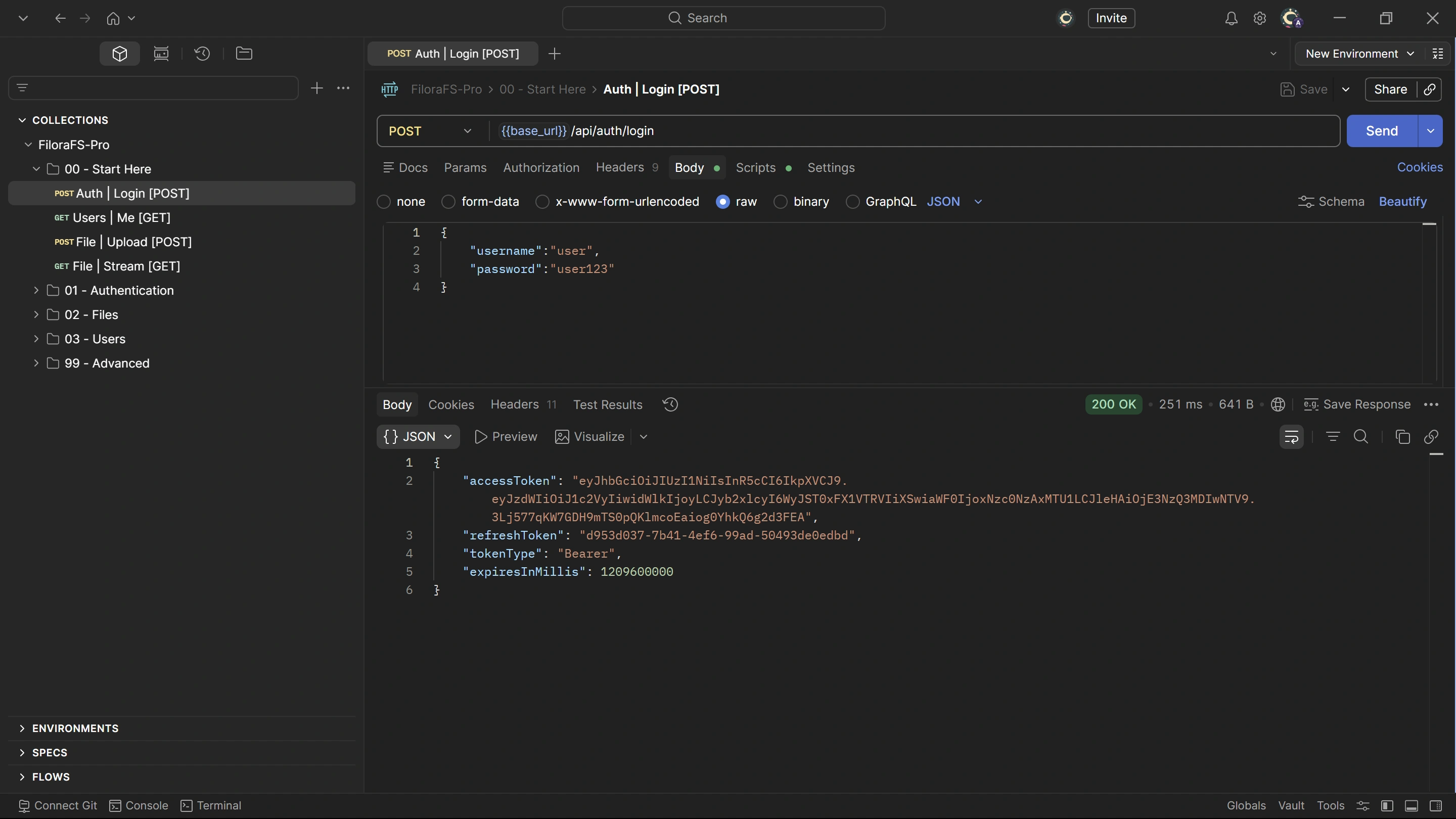Image resolution: width=1456 pixels, height=819 pixels.
Task: Click the notifications bell icon
Action: click(x=1231, y=18)
